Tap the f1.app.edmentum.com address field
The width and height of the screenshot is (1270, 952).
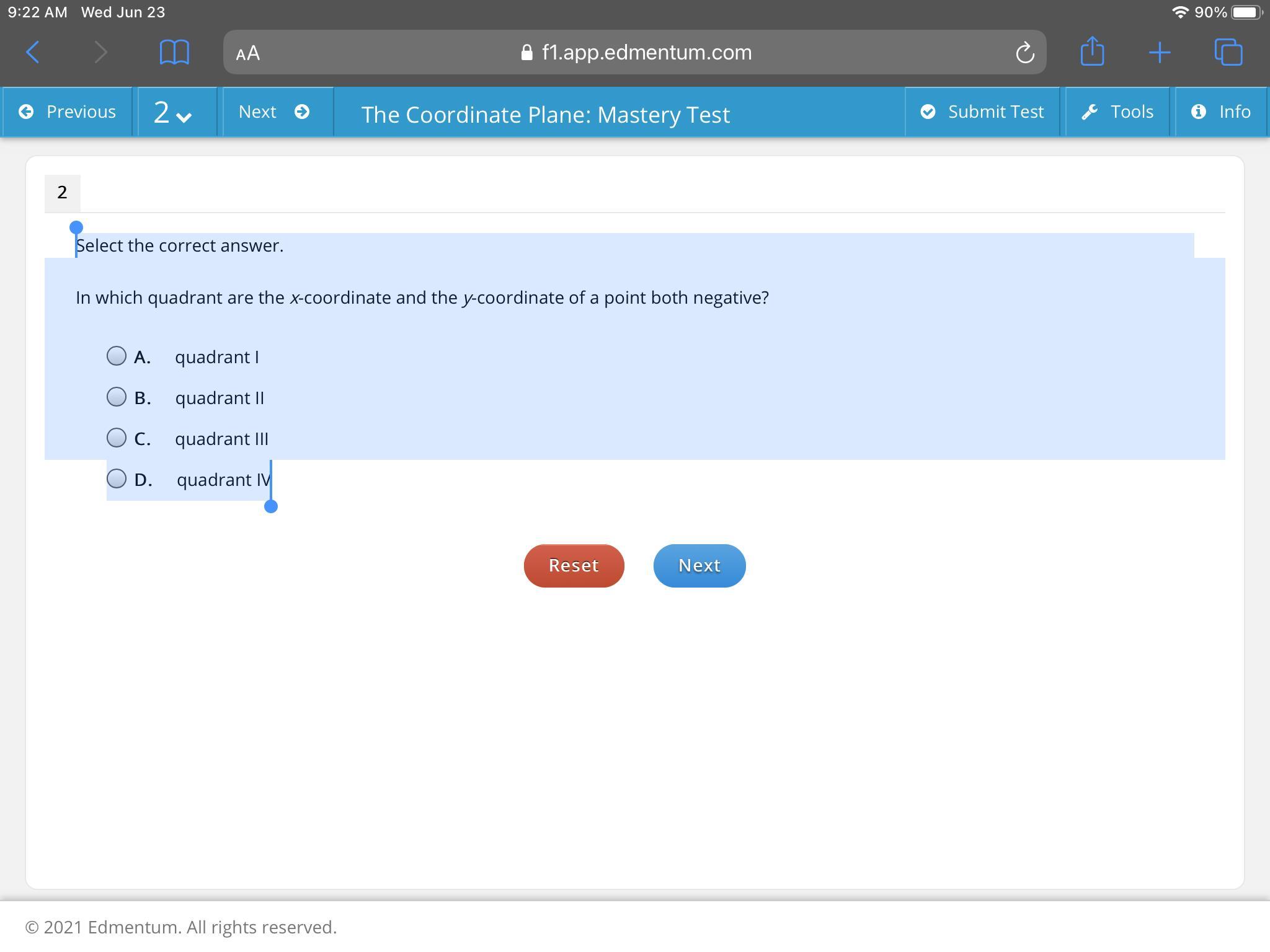point(637,53)
